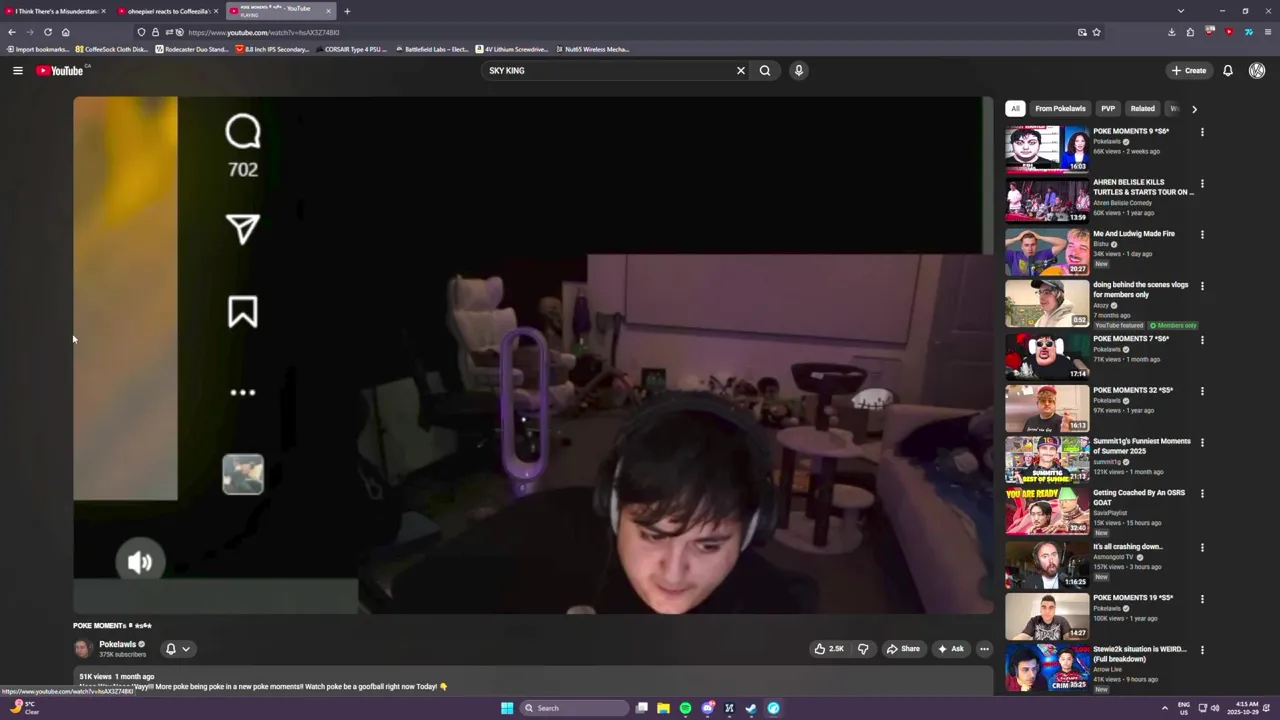Open POKE MOMENTS 19 thumbnail

[1047, 615]
